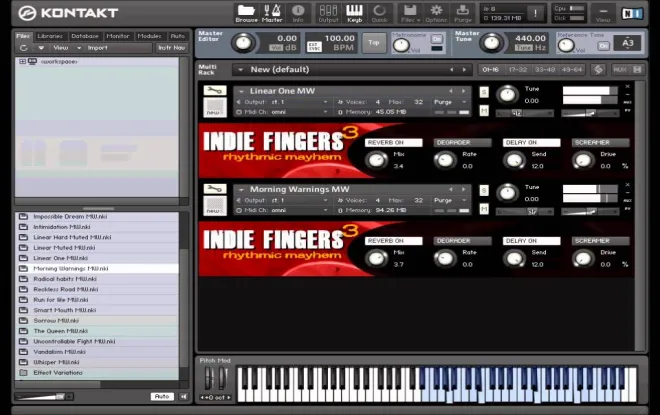Click the NI logo icon

pyautogui.click(x=632, y=13)
